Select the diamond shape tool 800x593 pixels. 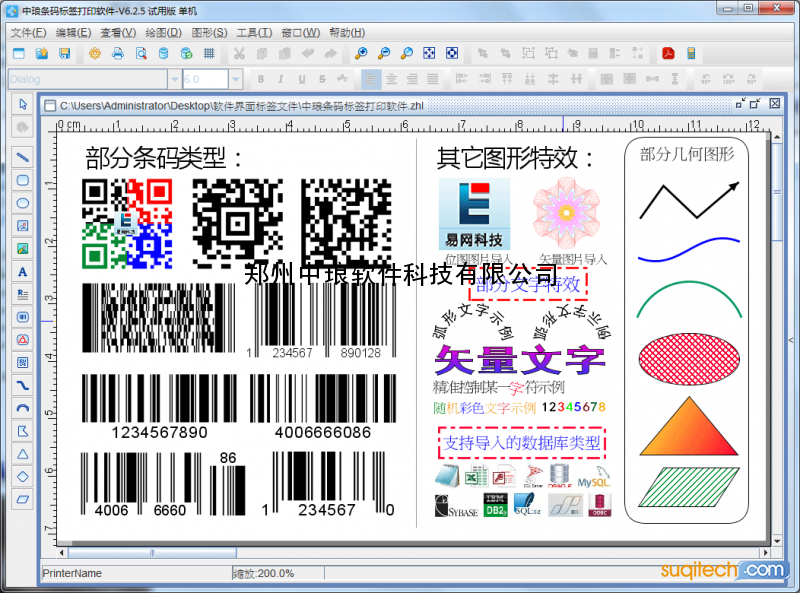[x=22, y=477]
